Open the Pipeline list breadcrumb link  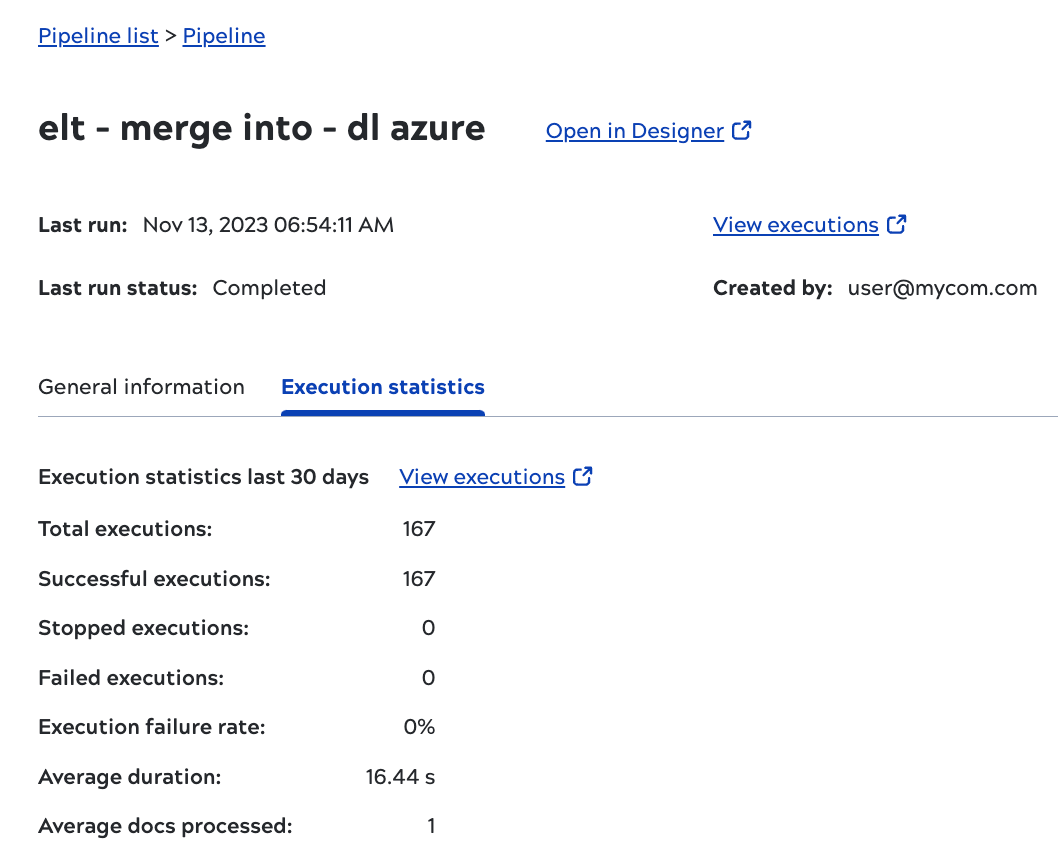click(x=99, y=36)
